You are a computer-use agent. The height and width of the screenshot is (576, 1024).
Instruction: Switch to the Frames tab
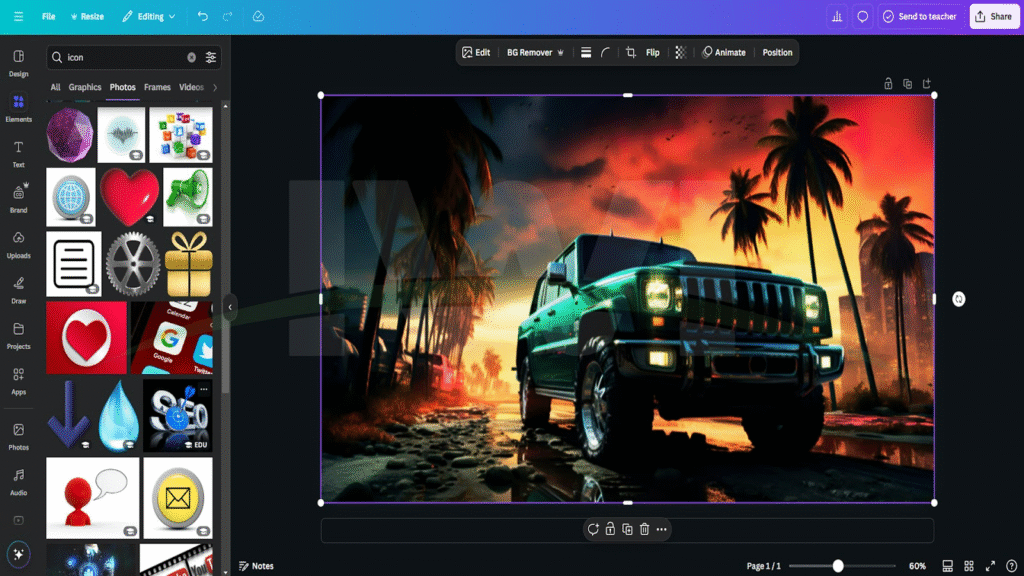[157, 87]
